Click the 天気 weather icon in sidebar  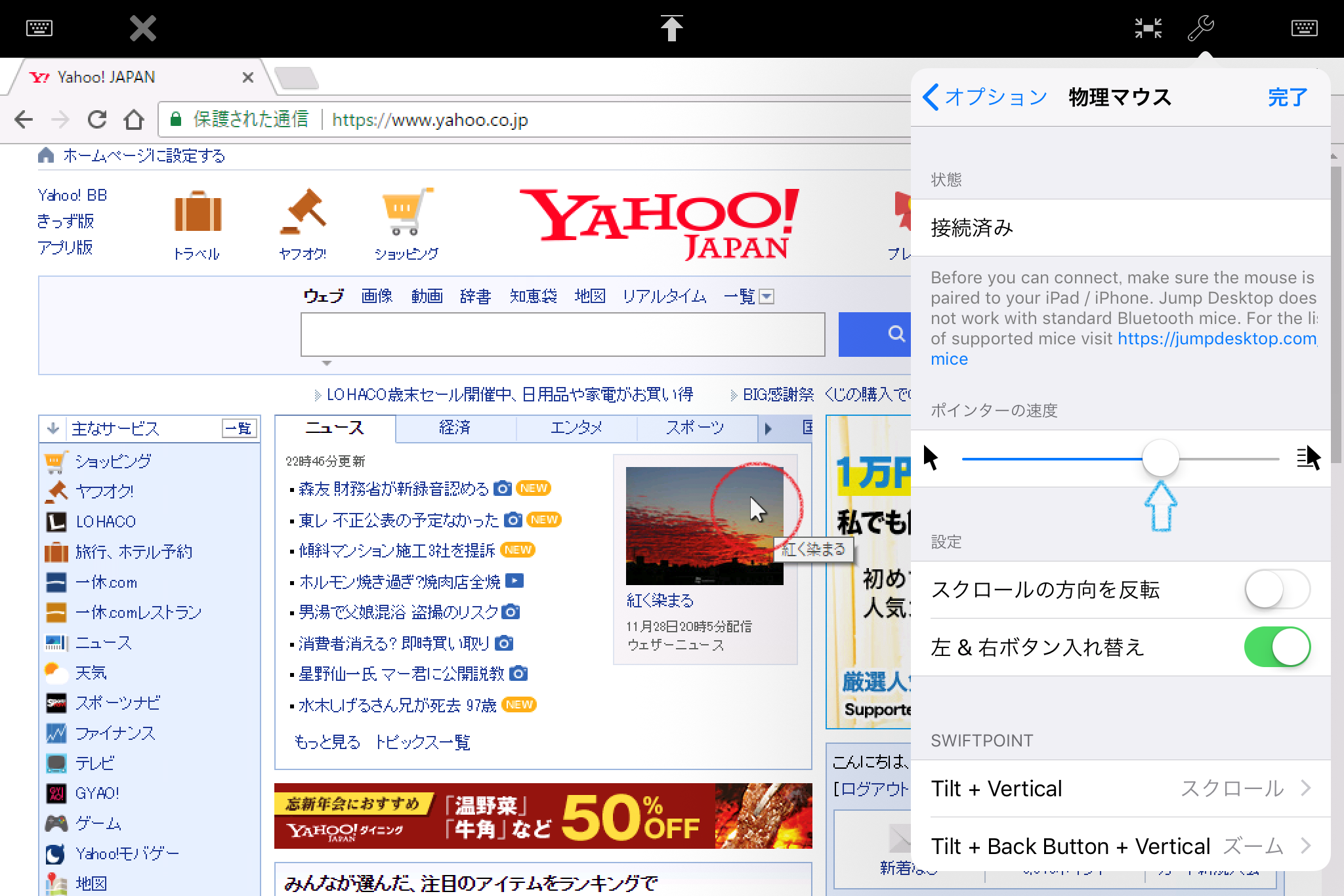tap(56, 673)
